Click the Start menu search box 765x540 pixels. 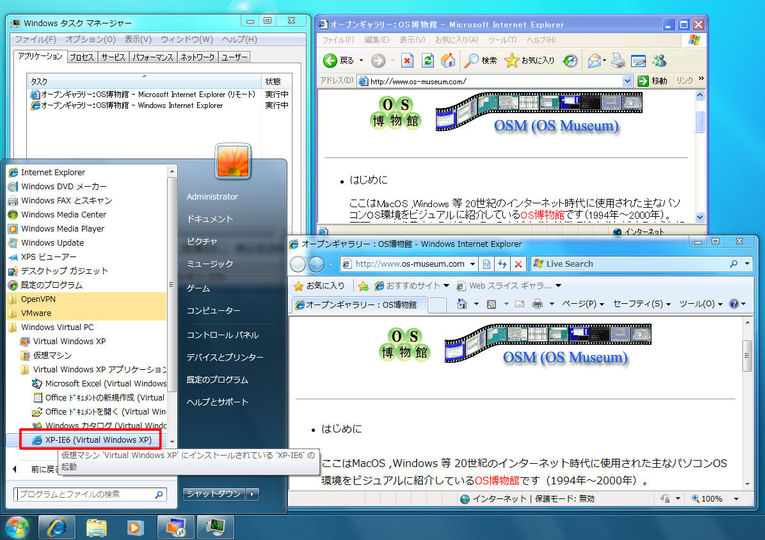tap(90, 494)
